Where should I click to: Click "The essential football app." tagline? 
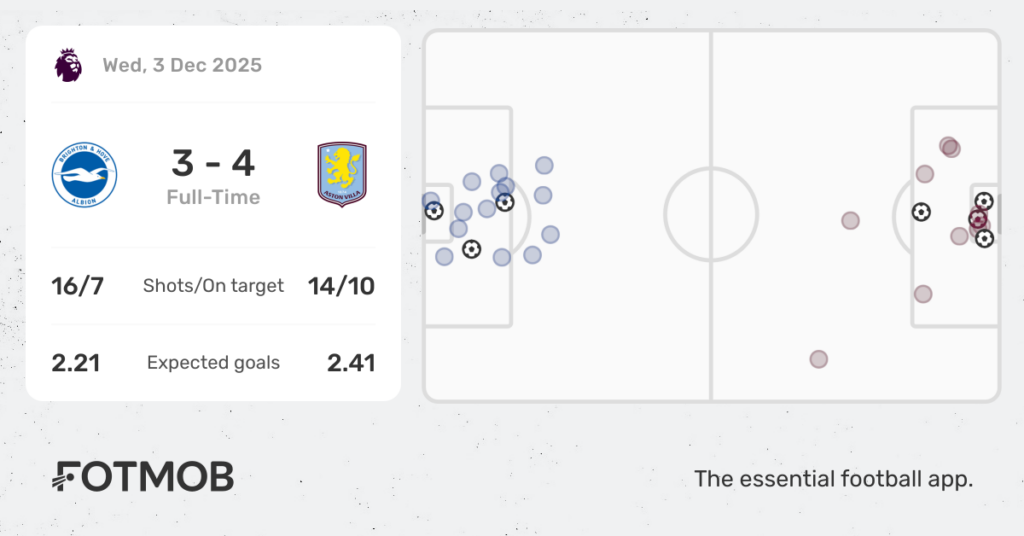833,479
